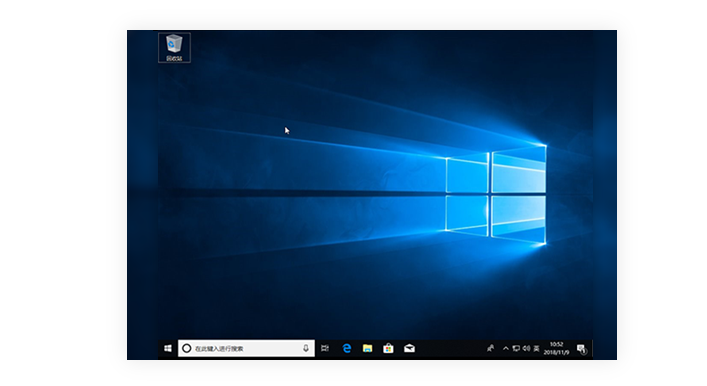Open the clock showing 10:52
Screen dimensions: 707x386
click(556, 349)
